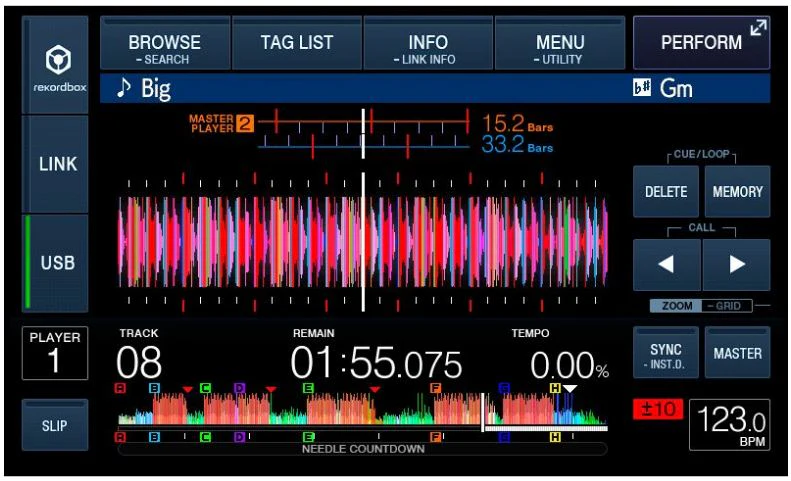This screenshot has height=481, width=791.
Task: Call the previous cue with left arrow
Action: 666,264
